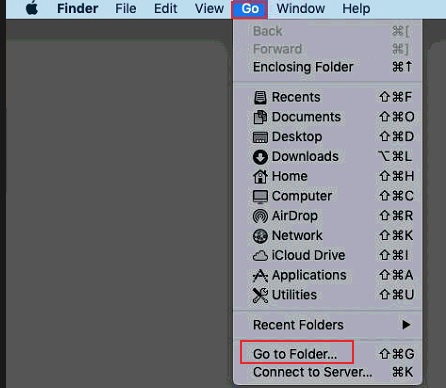The image size is (446, 388).
Task: Open the View menu
Action: coord(209,8)
